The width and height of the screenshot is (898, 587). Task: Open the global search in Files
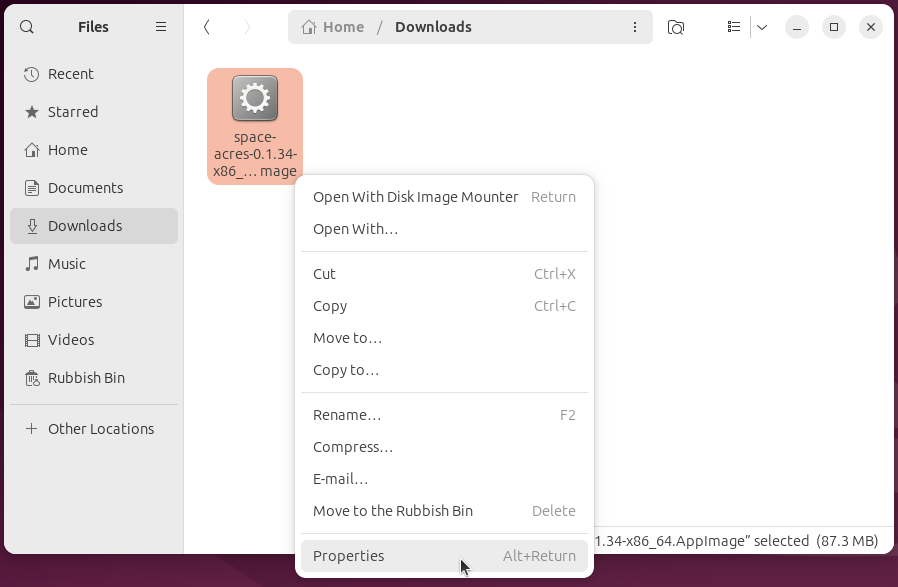coord(26,27)
